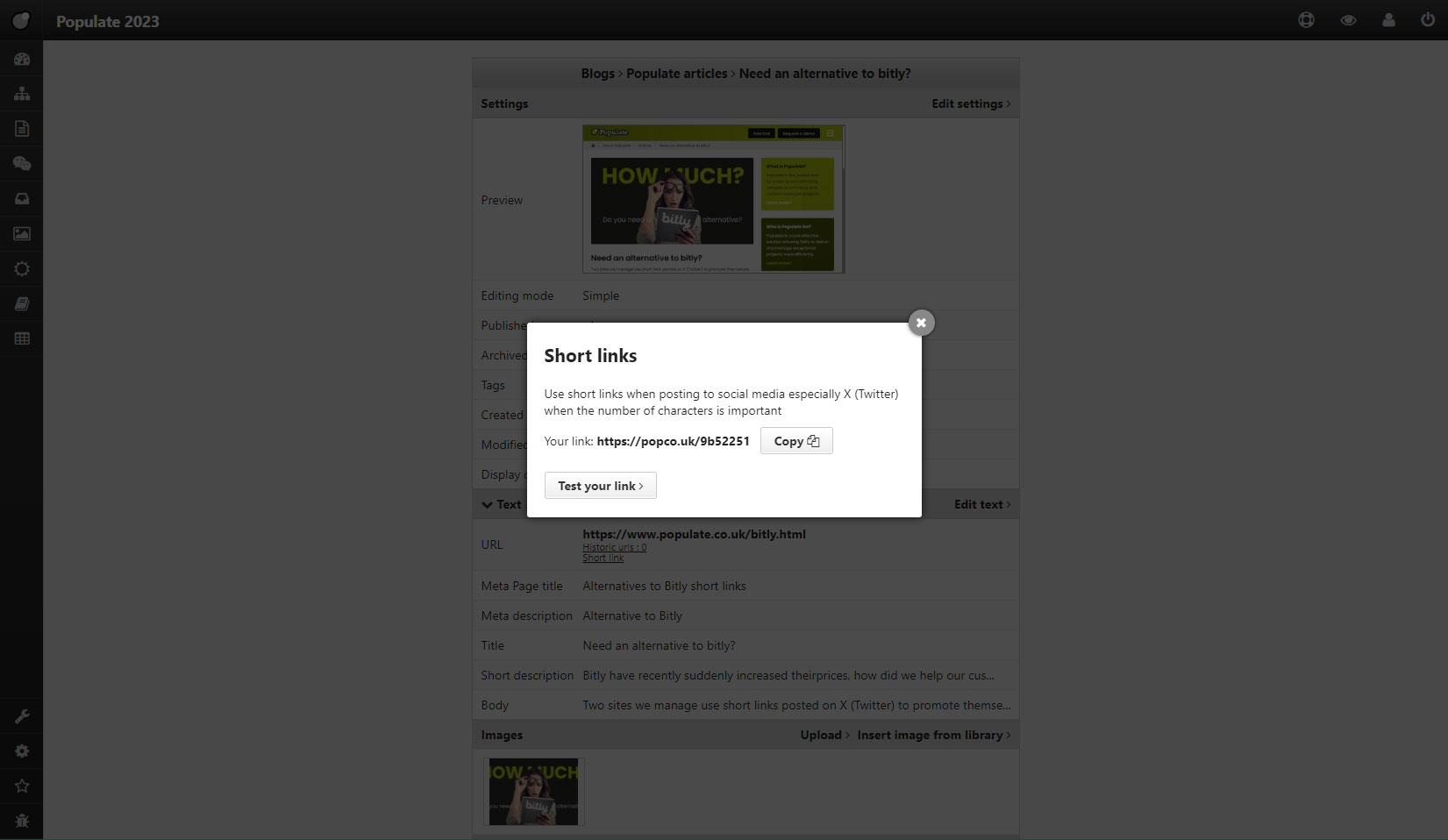
Task: Collapse the Text section chevron
Action: tap(487, 504)
